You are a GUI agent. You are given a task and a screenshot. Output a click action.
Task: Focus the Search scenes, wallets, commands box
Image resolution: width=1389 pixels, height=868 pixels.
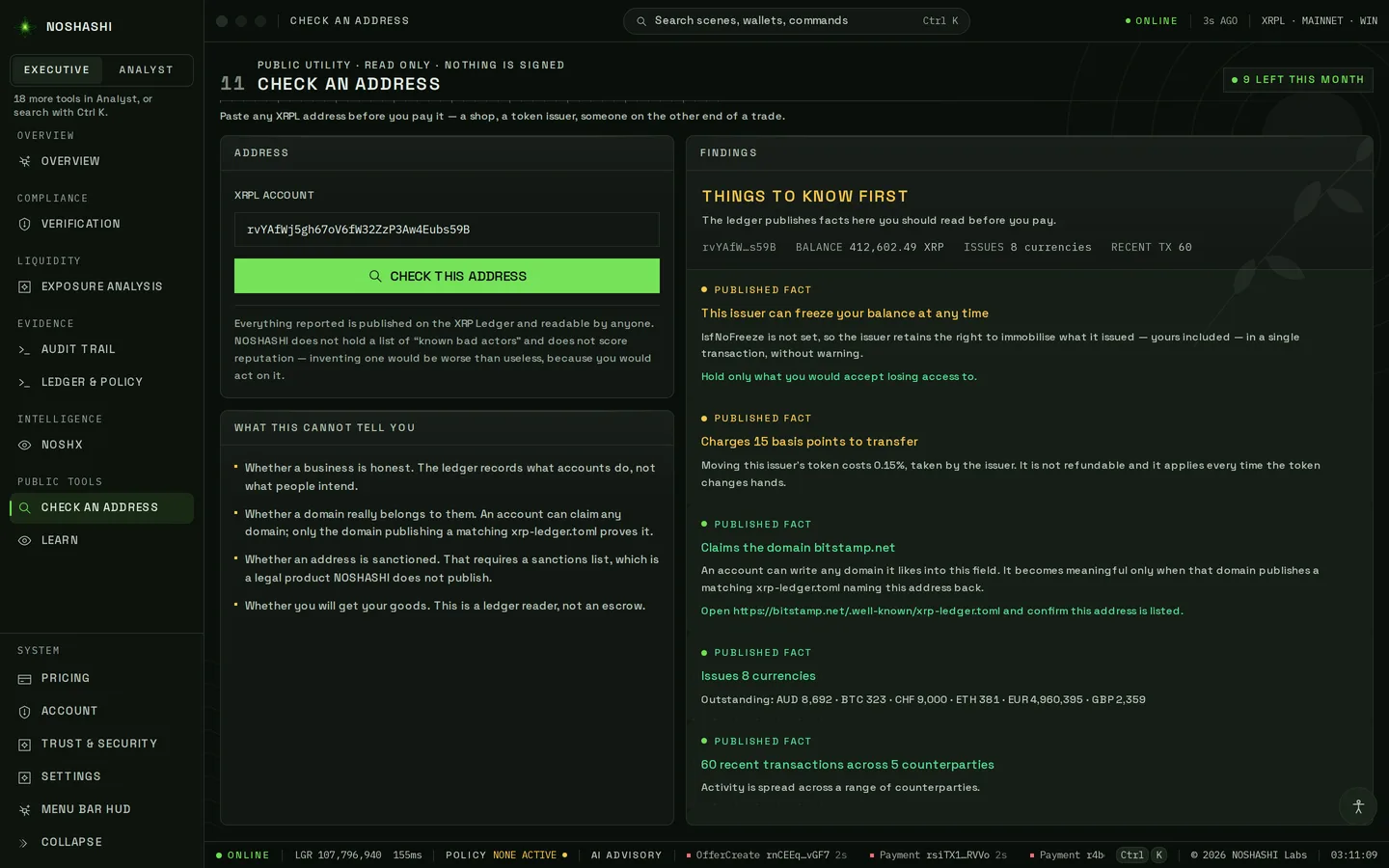(x=797, y=21)
